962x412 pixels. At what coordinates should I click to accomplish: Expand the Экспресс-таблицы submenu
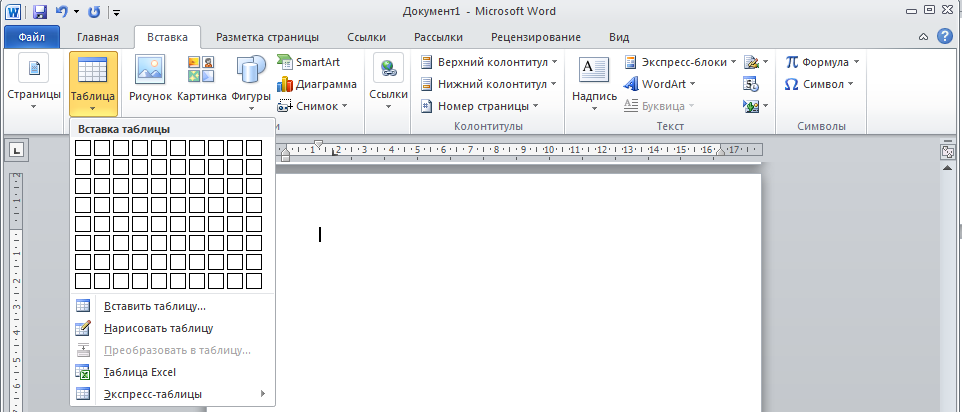click(172, 394)
